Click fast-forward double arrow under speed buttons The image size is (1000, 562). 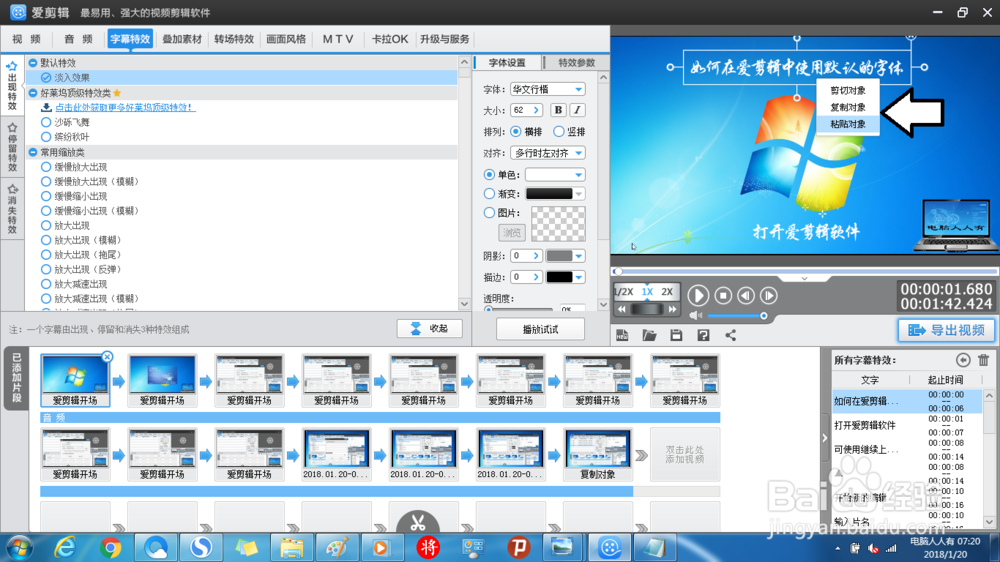click(x=672, y=309)
